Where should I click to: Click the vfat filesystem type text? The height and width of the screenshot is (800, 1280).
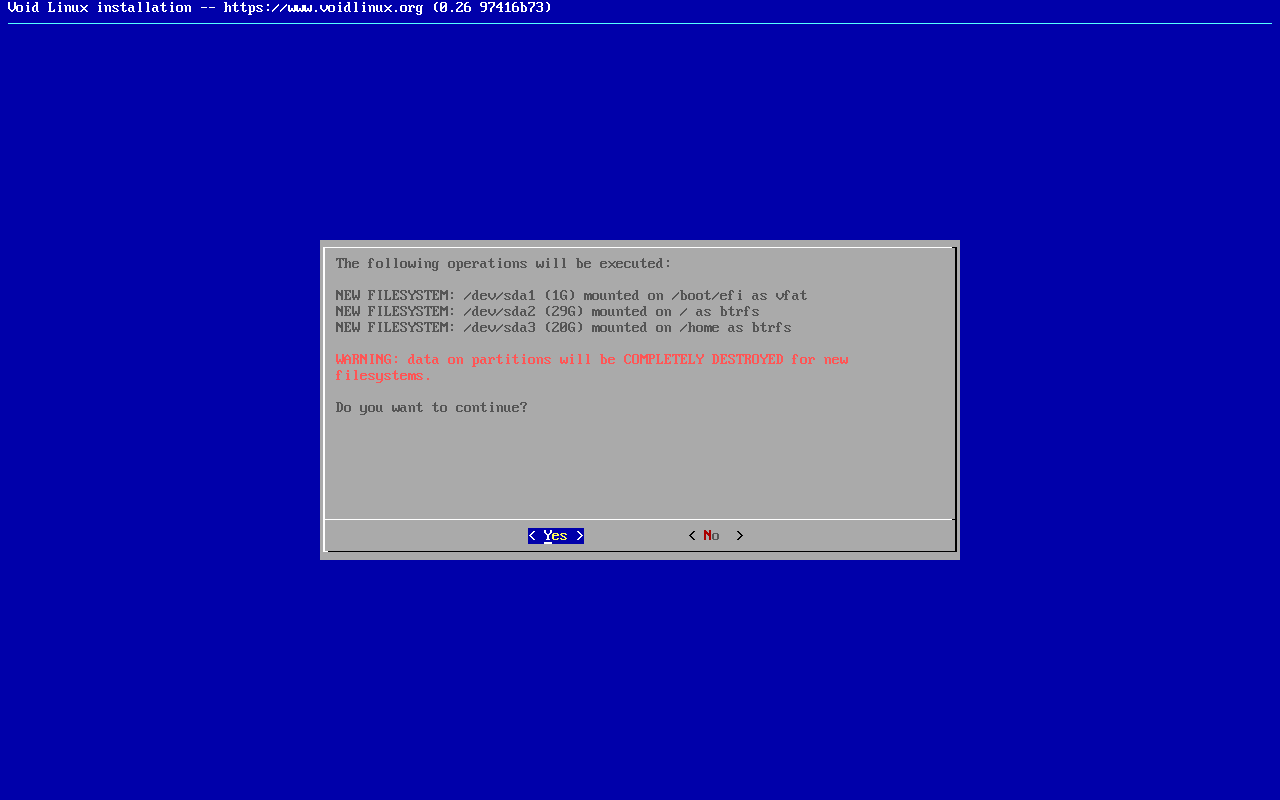tap(791, 296)
